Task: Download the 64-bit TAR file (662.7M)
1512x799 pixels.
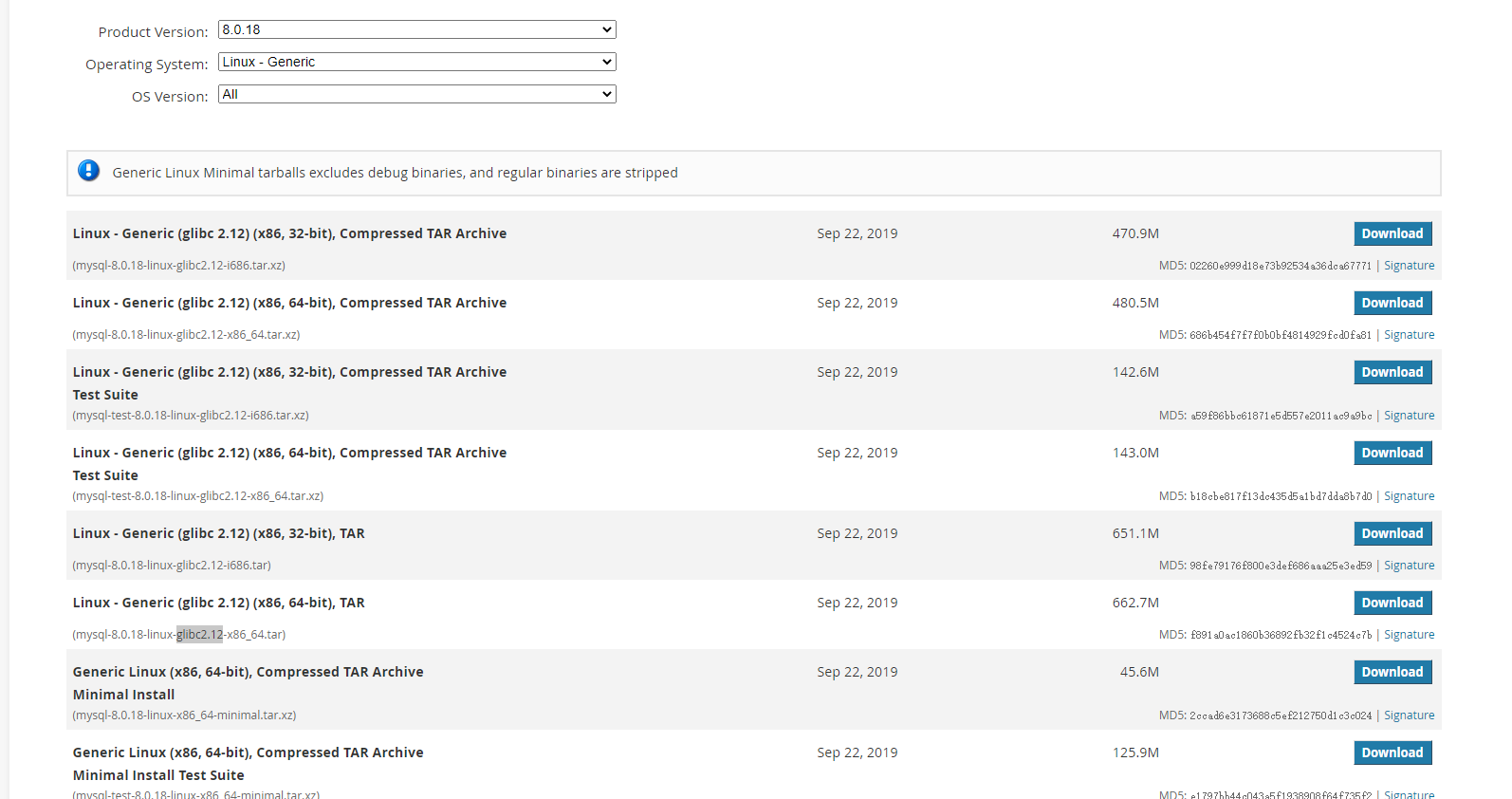Action: [1392, 603]
